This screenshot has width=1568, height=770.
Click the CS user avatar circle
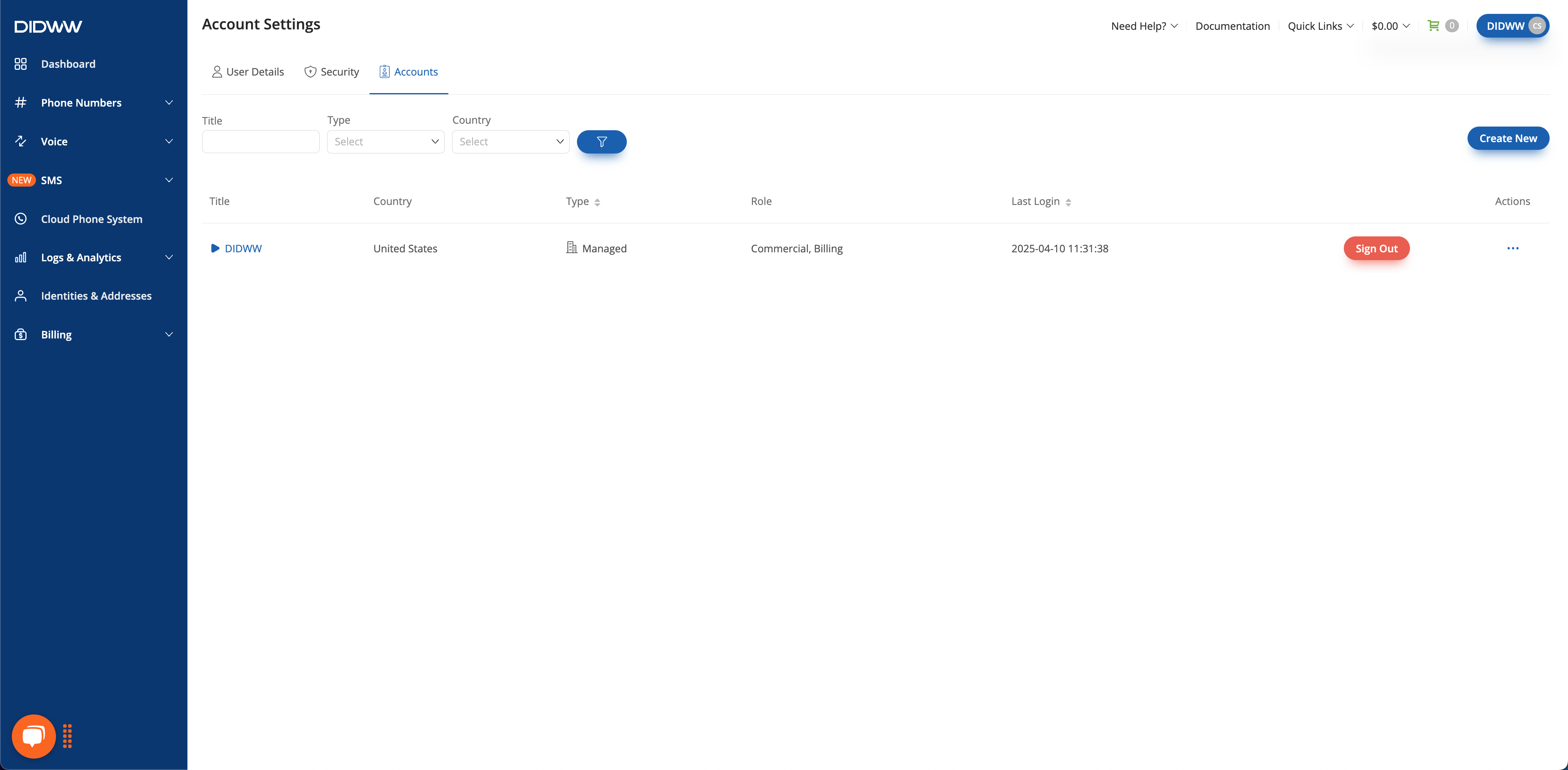(x=1537, y=26)
